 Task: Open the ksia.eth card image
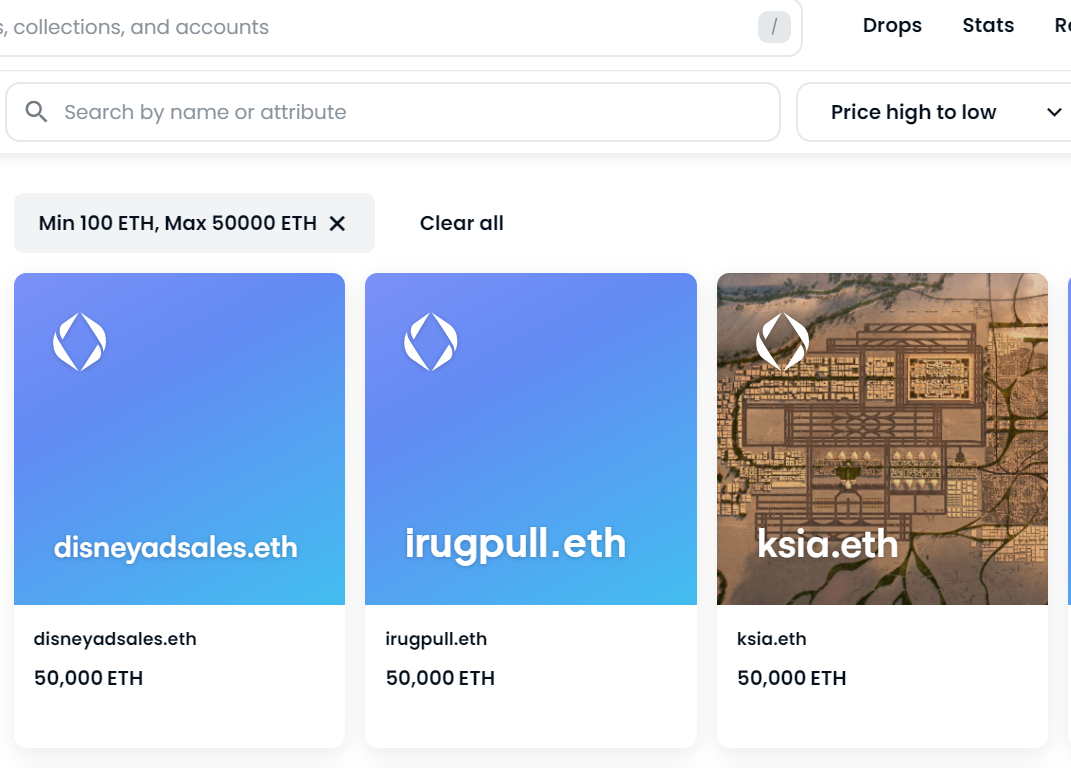(882, 439)
